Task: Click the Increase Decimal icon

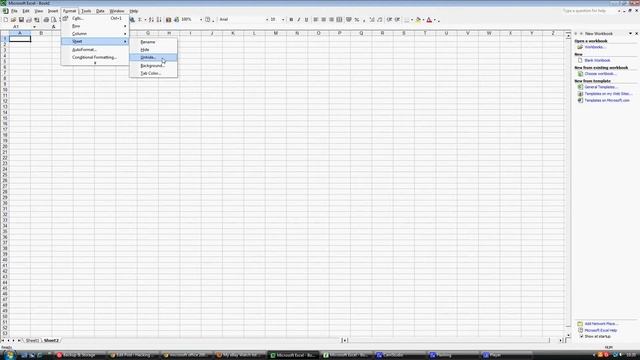Action: (372, 20)
